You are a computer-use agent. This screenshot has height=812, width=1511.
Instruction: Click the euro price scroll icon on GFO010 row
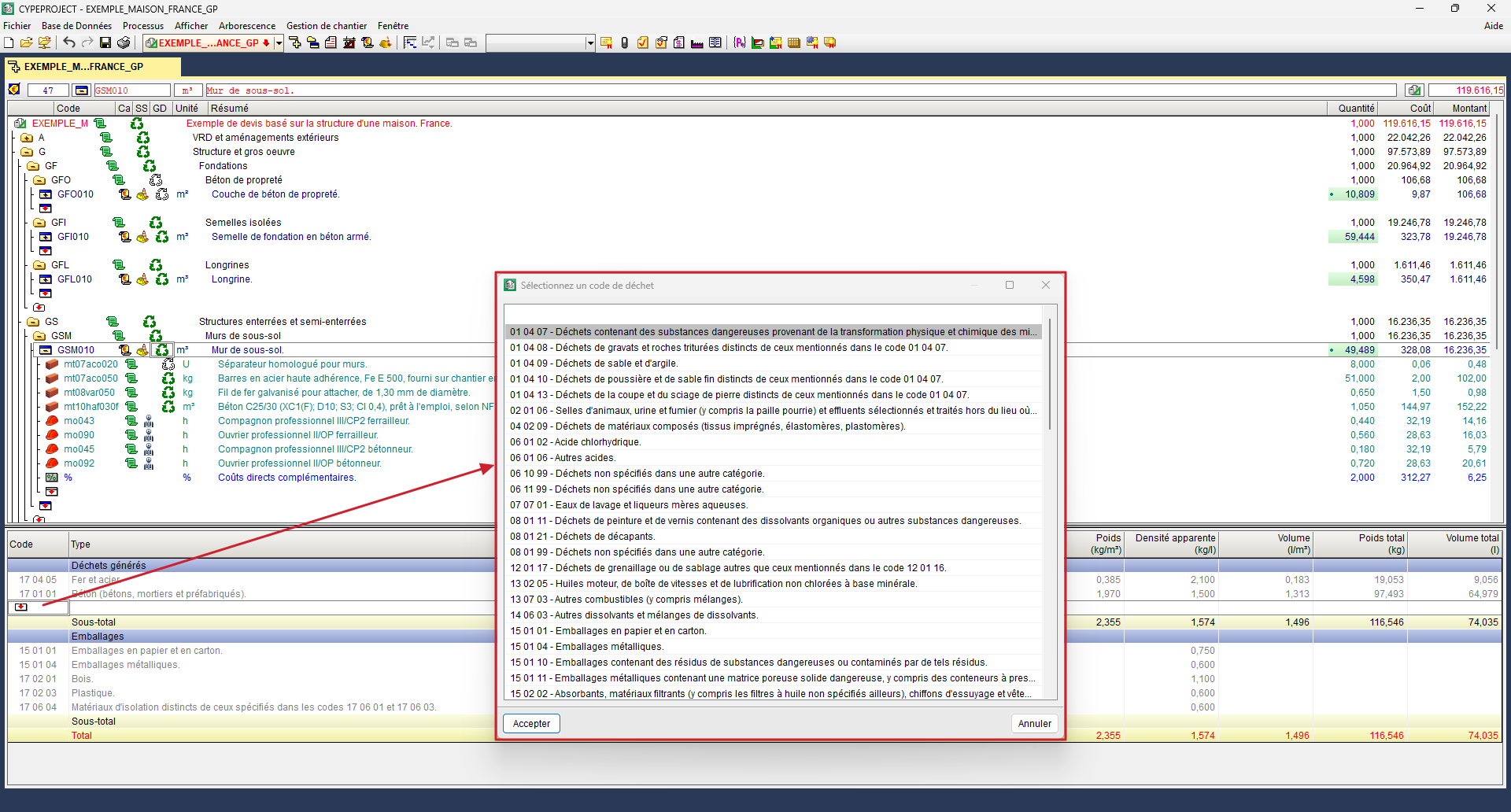click(x=125, y=194)
